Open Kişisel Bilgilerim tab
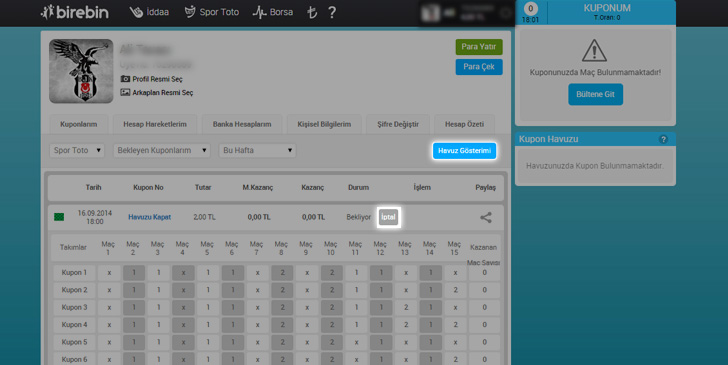The image size is (728, 365). coord(324,124)
